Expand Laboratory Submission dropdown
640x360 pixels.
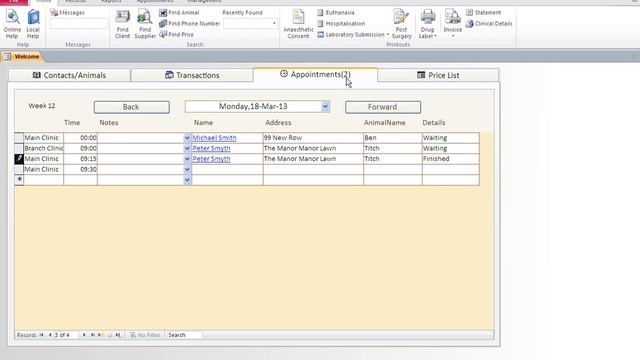pos(387,35)
